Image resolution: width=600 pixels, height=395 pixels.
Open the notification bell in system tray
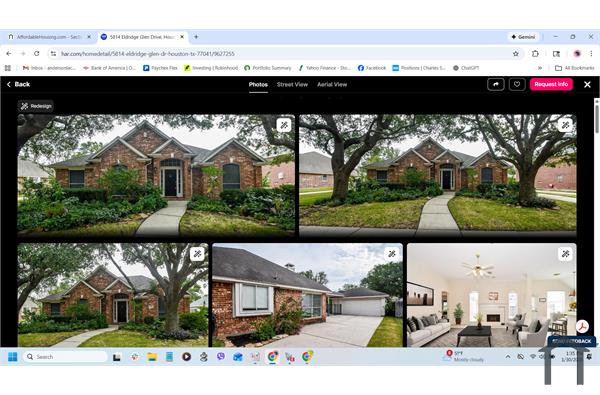click(x=589, y=357)
